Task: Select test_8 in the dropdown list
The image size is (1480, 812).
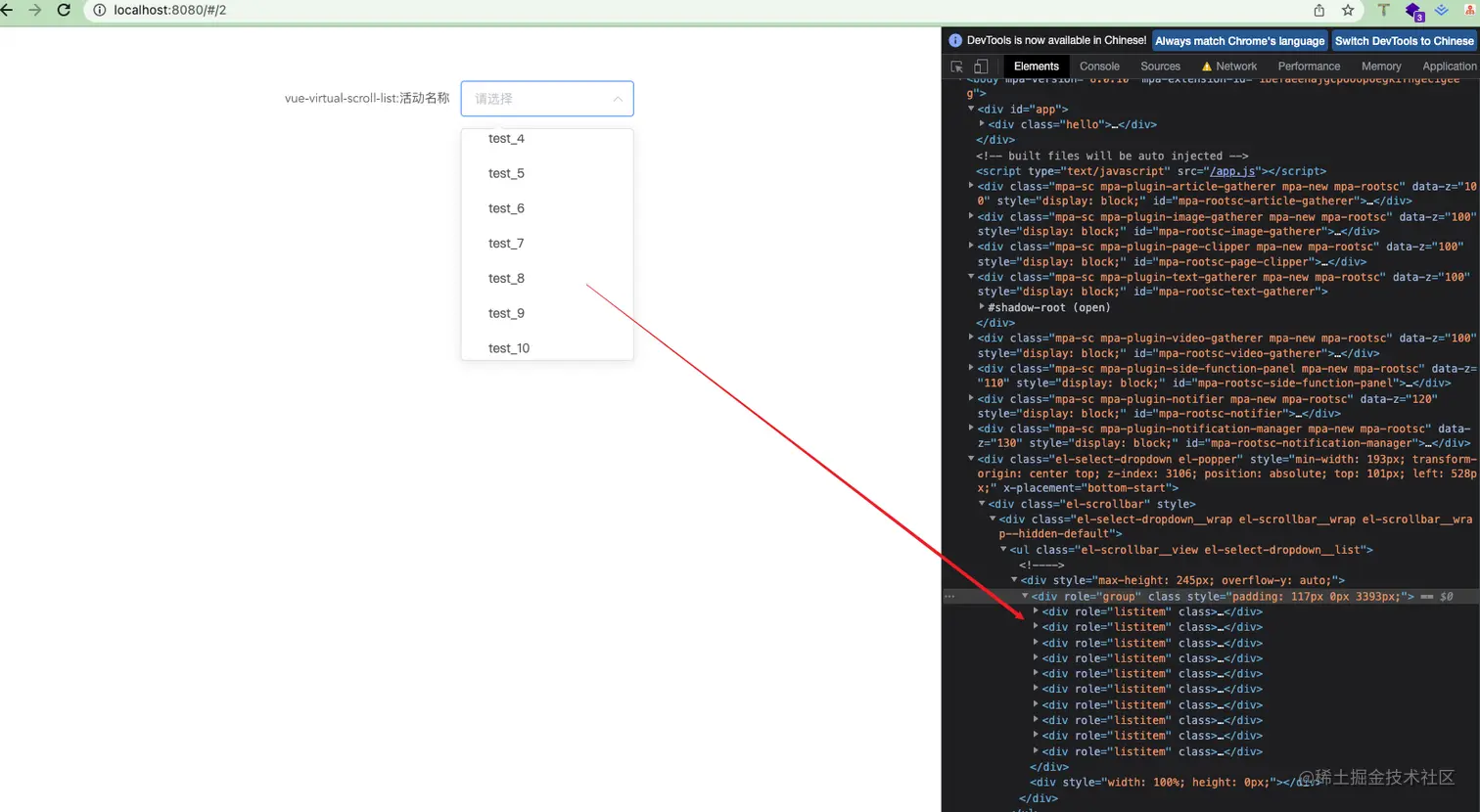Action: tap(547, 279)
